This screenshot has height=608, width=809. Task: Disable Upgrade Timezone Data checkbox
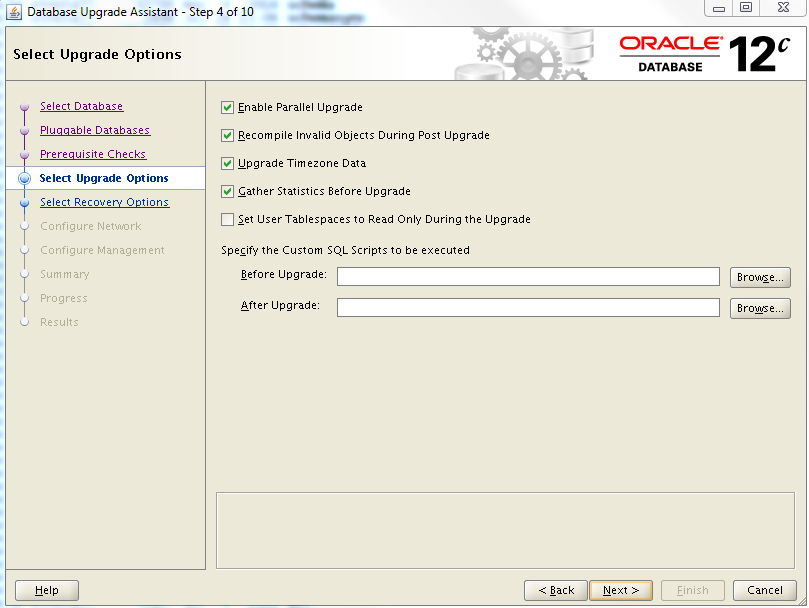[x=227, y=163]
